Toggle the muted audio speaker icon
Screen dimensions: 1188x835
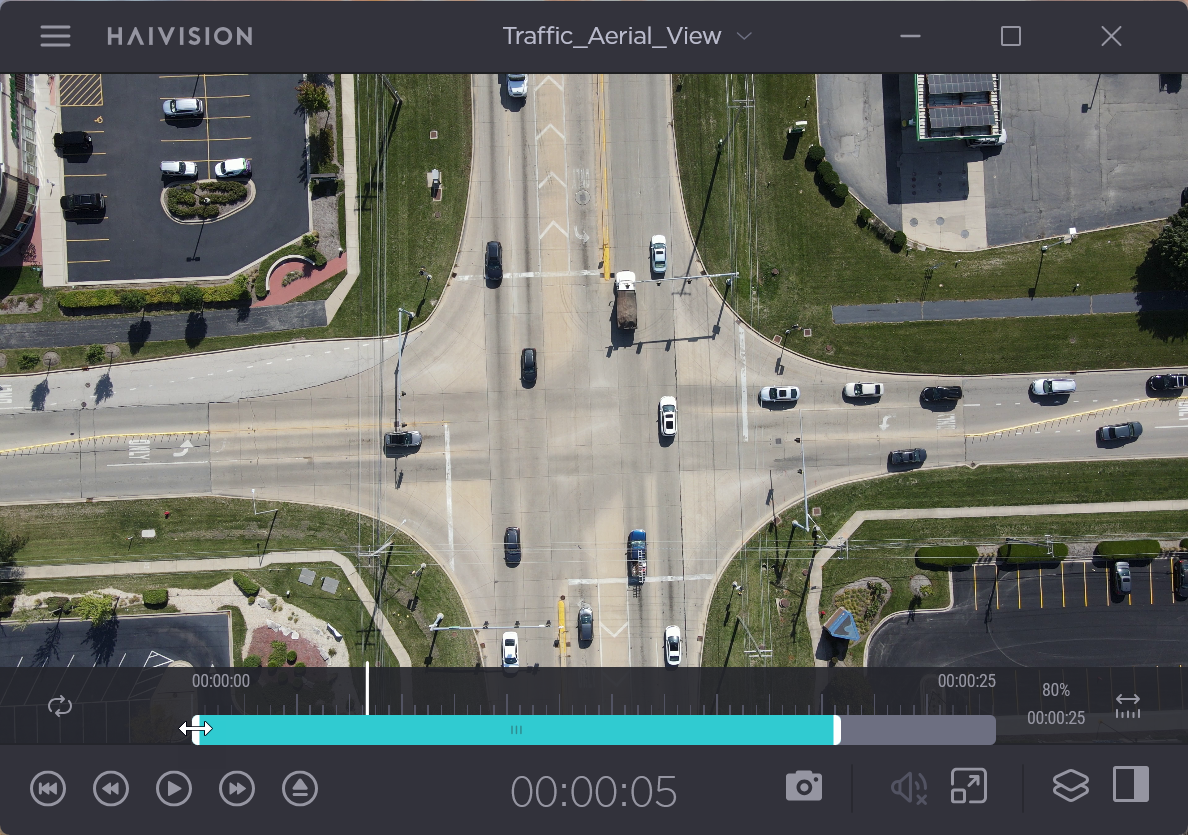908,788
